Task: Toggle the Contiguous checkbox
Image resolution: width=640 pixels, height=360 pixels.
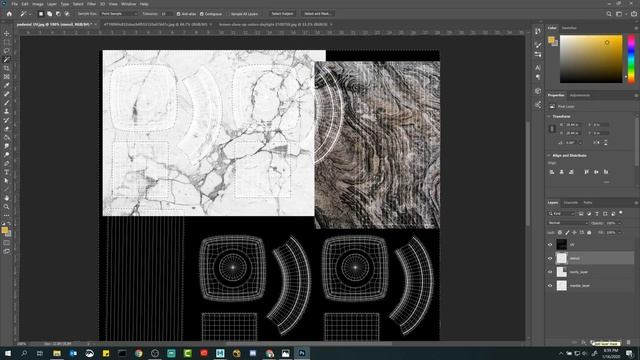Action: (x=202, y=14)
